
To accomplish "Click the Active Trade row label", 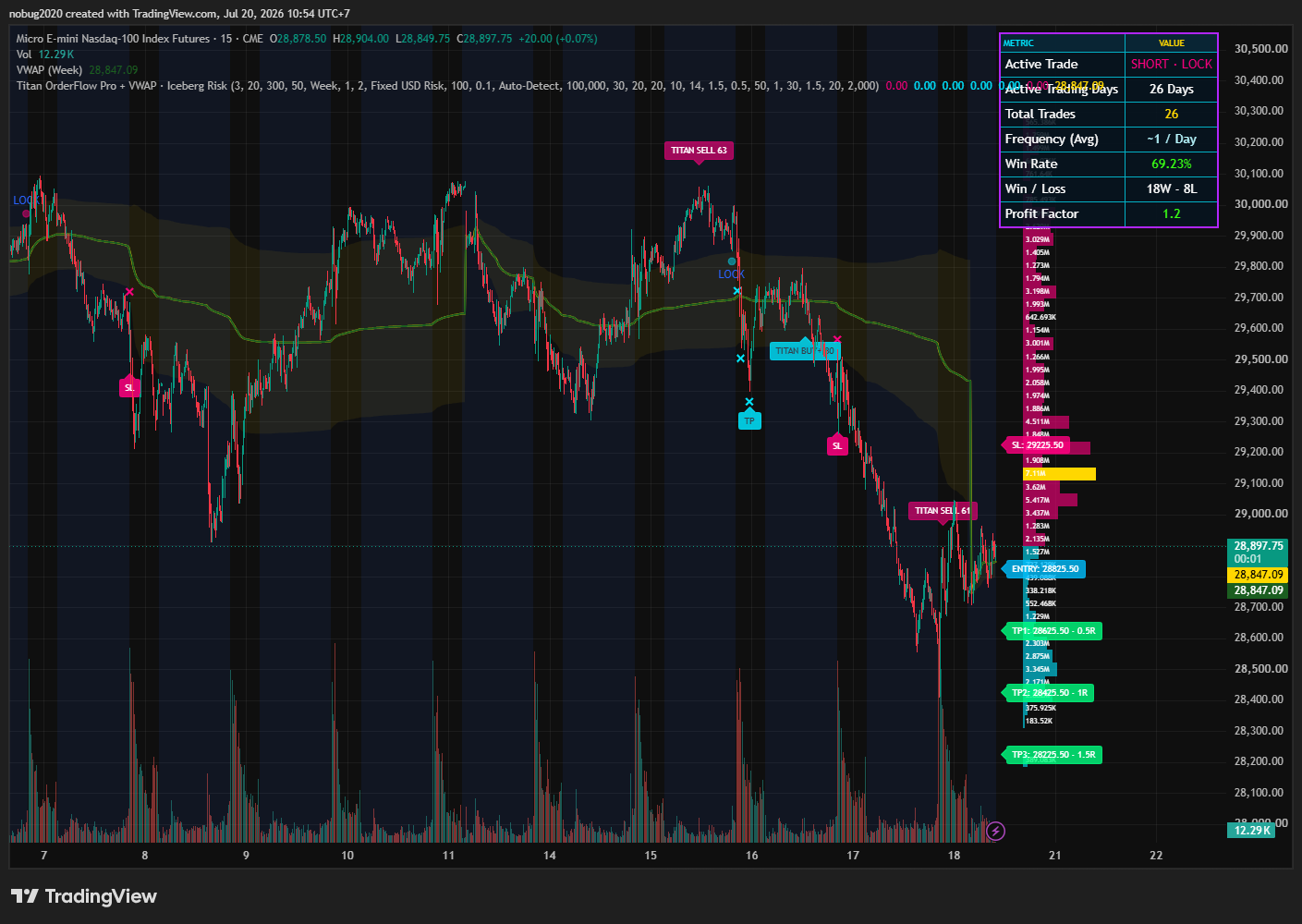I will pos(1041,65).
